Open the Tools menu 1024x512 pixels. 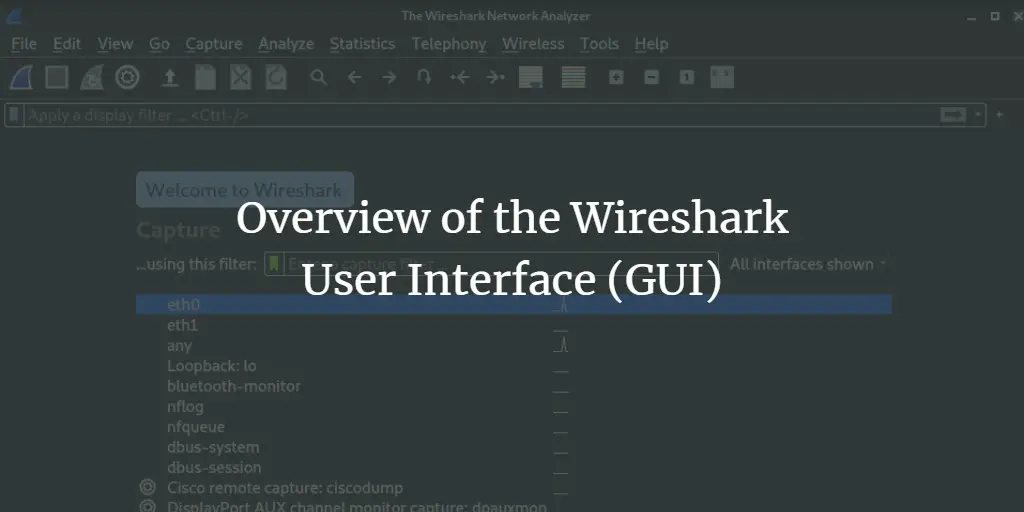click(599, 44)
